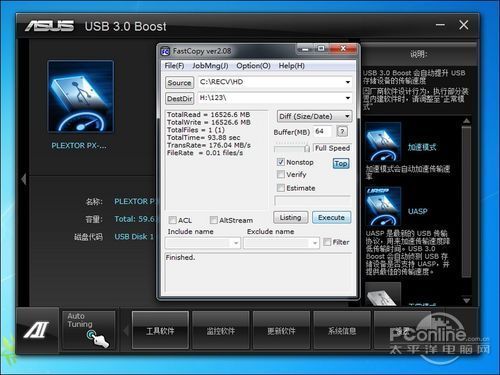500x375 pixels.
Task: Click the Source button
Action: click(x=179, y=83)
